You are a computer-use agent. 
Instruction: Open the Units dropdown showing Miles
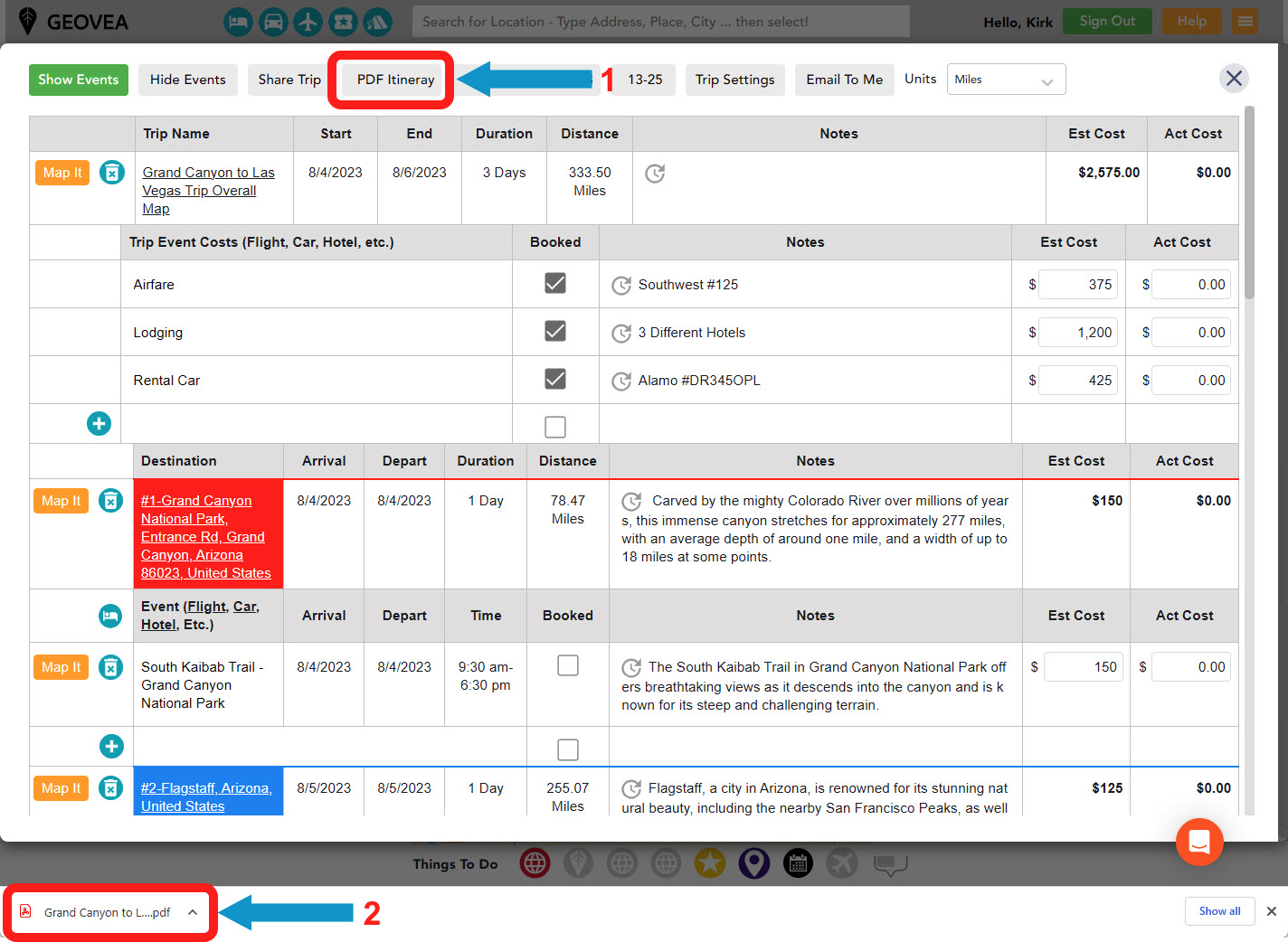1005,79
